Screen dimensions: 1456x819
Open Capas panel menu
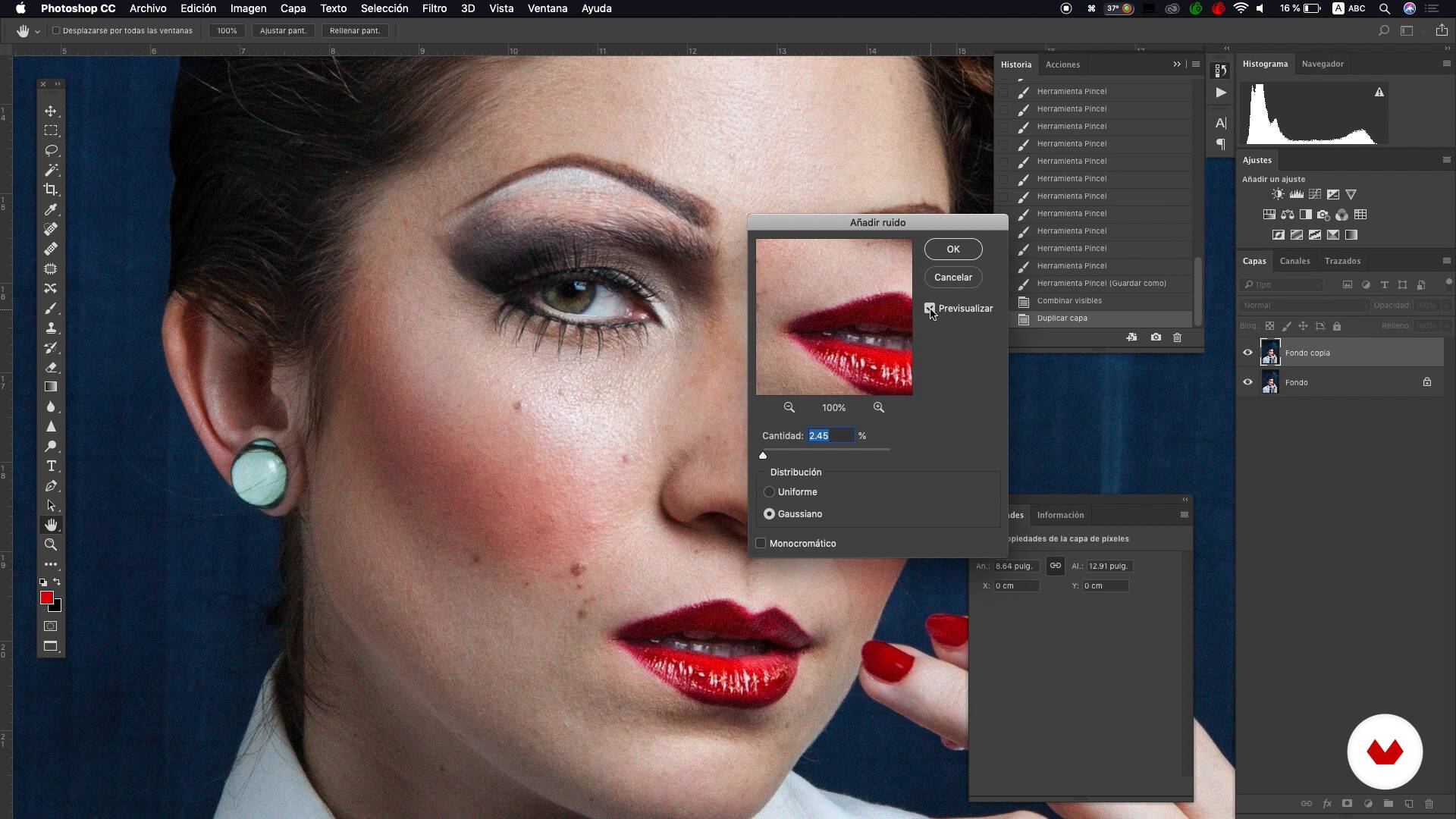[x=1446, y=261]
